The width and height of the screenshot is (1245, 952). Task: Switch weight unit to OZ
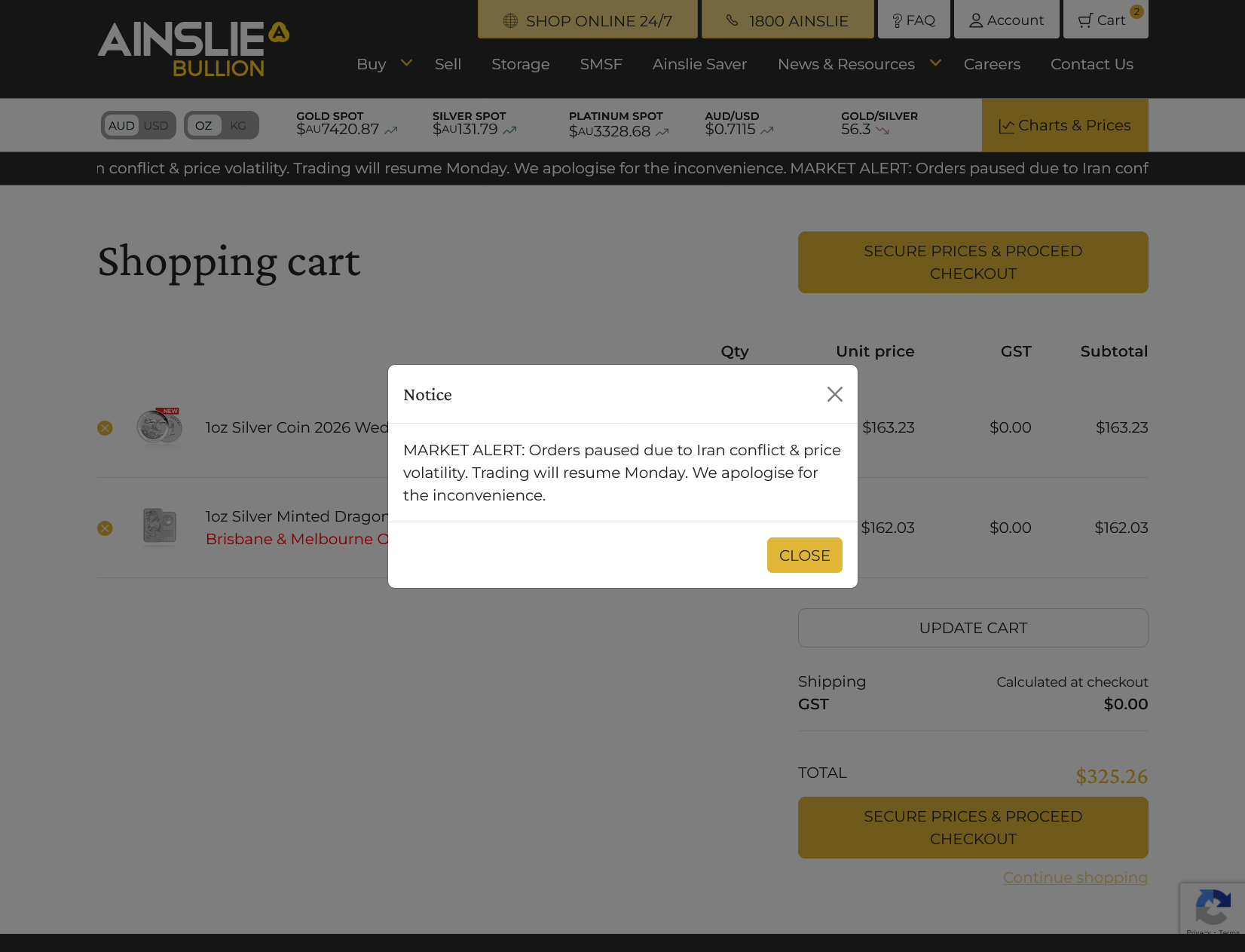(x=203, y=125)
